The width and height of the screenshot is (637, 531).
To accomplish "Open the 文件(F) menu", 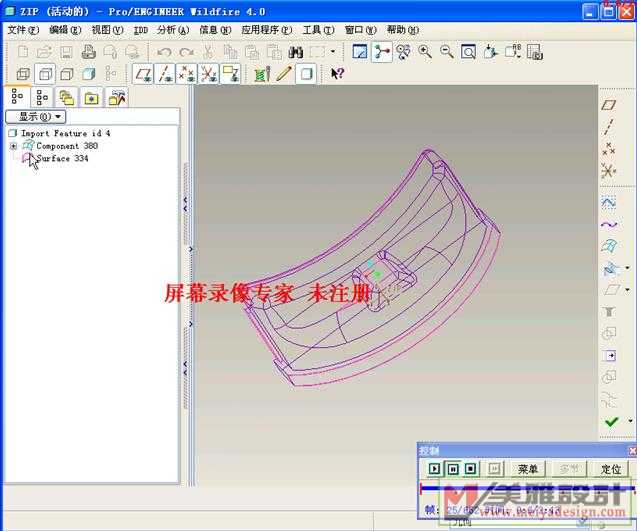I will [23, 30].
